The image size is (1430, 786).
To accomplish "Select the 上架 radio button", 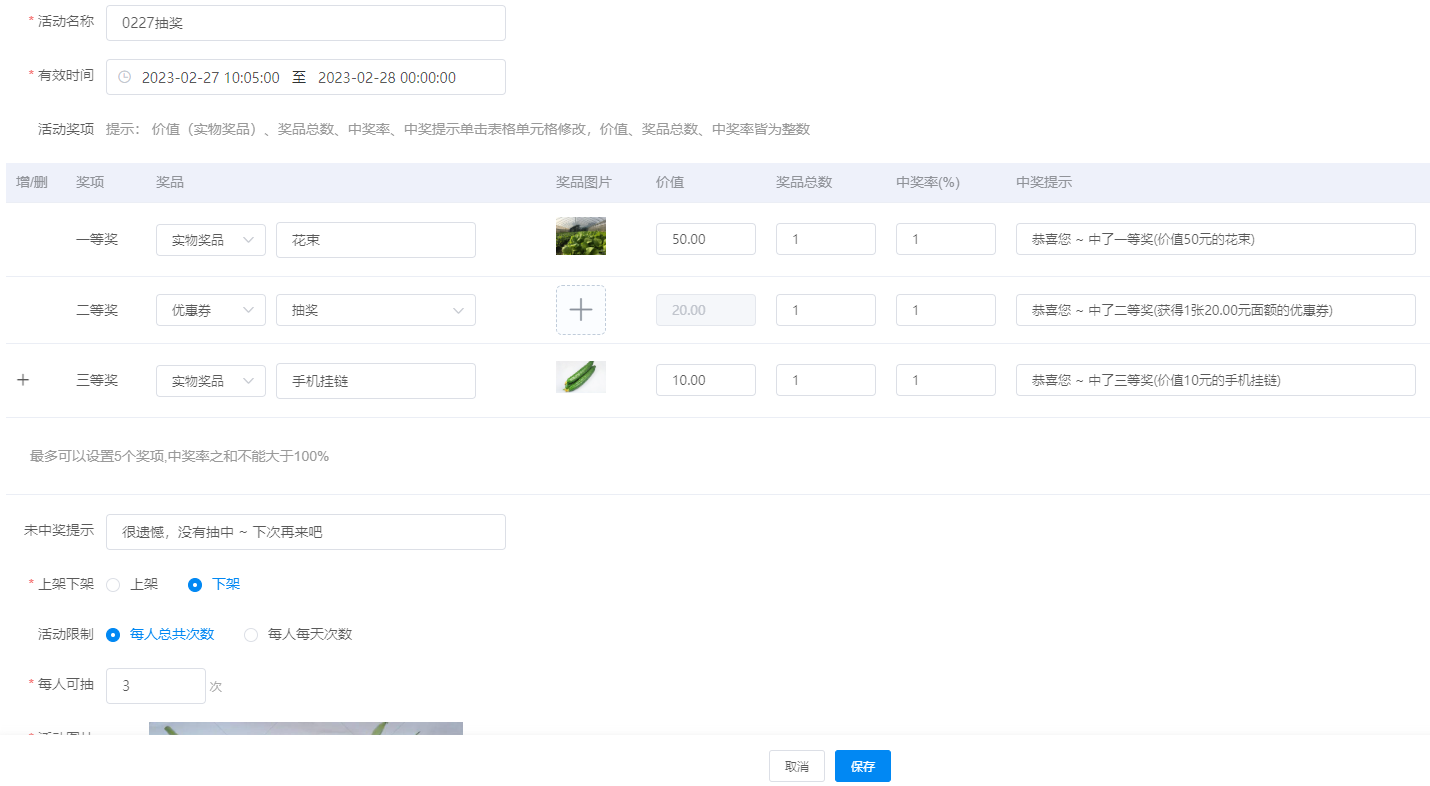I will (112, 584).
